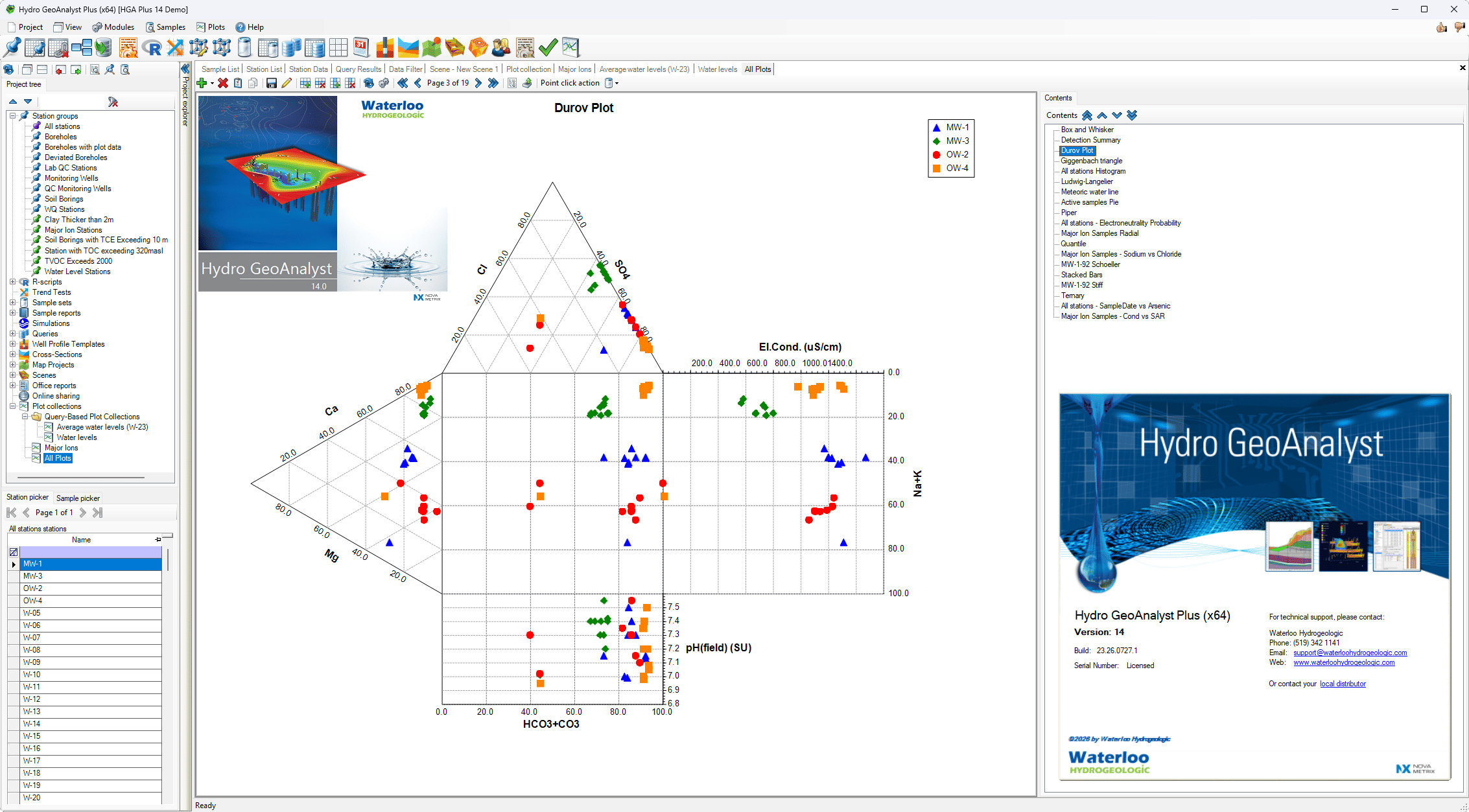Select Water levels under plot collections

pyautogui.click(x=76, y=437)
